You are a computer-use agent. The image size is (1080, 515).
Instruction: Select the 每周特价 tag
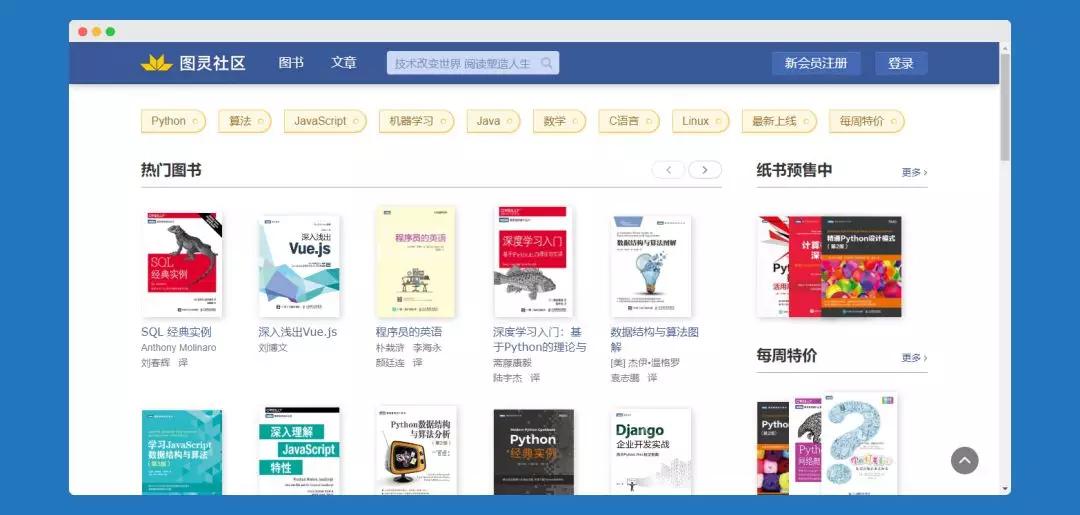click(x=866, y=121)
